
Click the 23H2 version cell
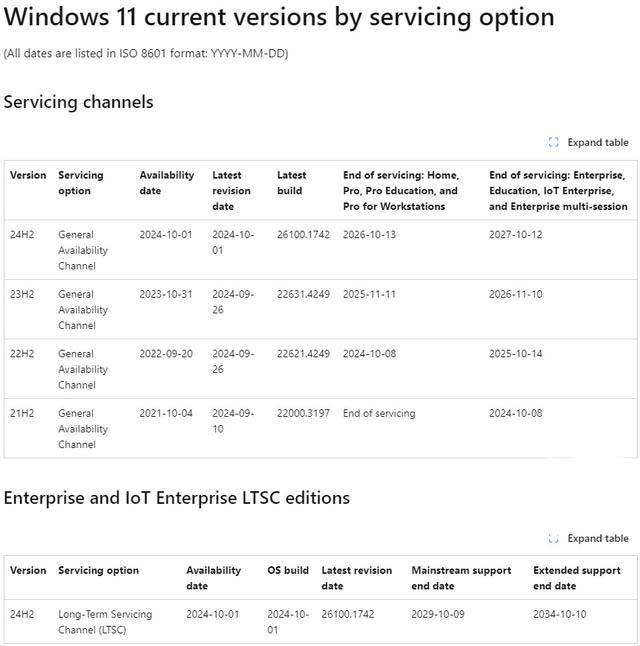(22, 294)
